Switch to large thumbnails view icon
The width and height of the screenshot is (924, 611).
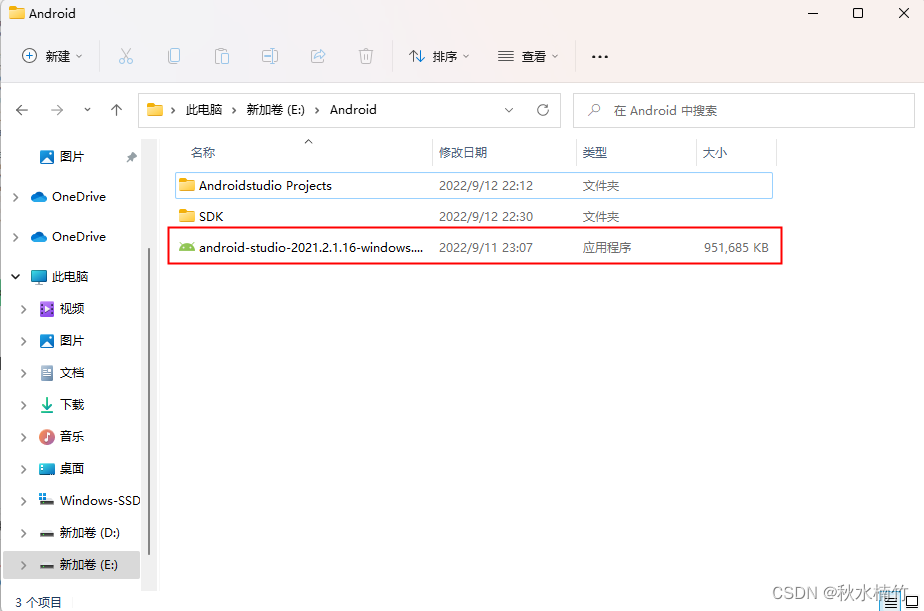pyautogui.click(x=912, y=602)
